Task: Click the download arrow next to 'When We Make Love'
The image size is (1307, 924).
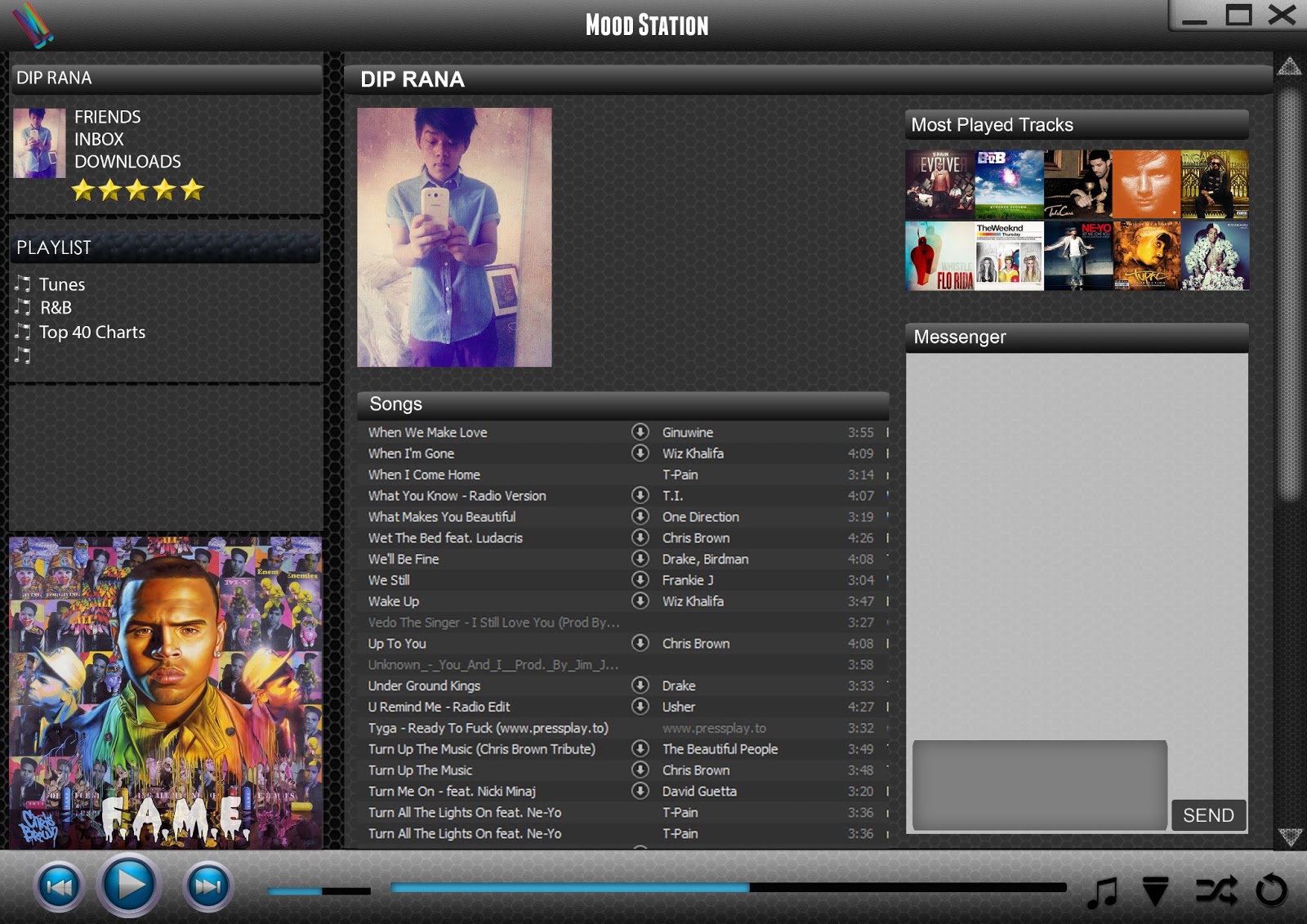Action: point(641,432)
